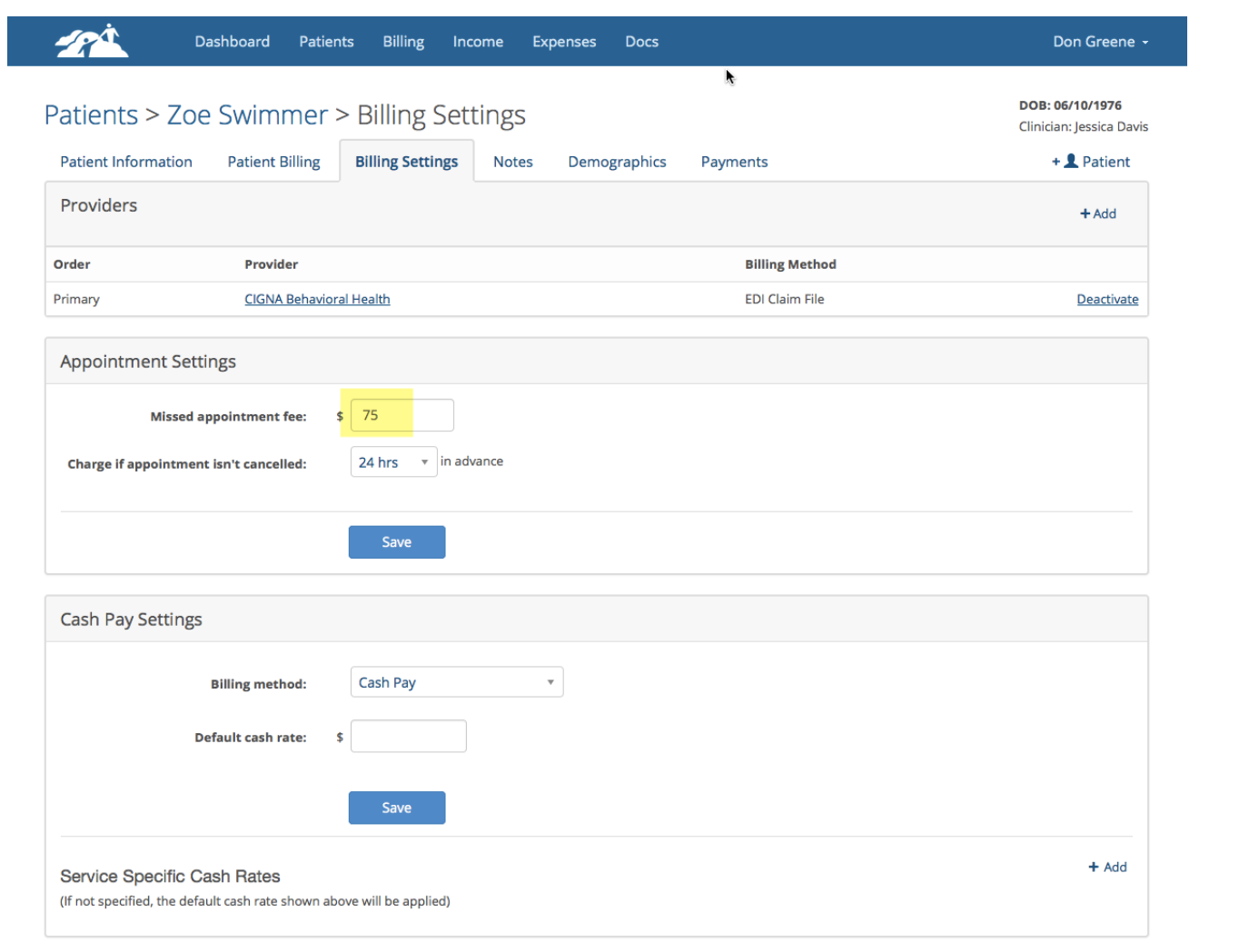1259x952 pixels.
Task: Click the practice logo in navigation bar
Action: [x=90, y=40]
